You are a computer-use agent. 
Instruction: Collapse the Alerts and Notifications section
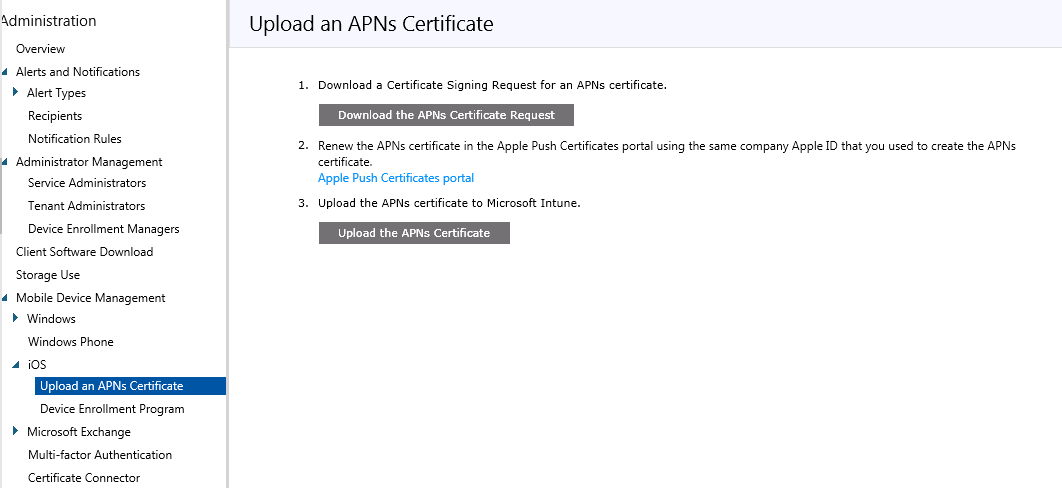pos(5,72)
